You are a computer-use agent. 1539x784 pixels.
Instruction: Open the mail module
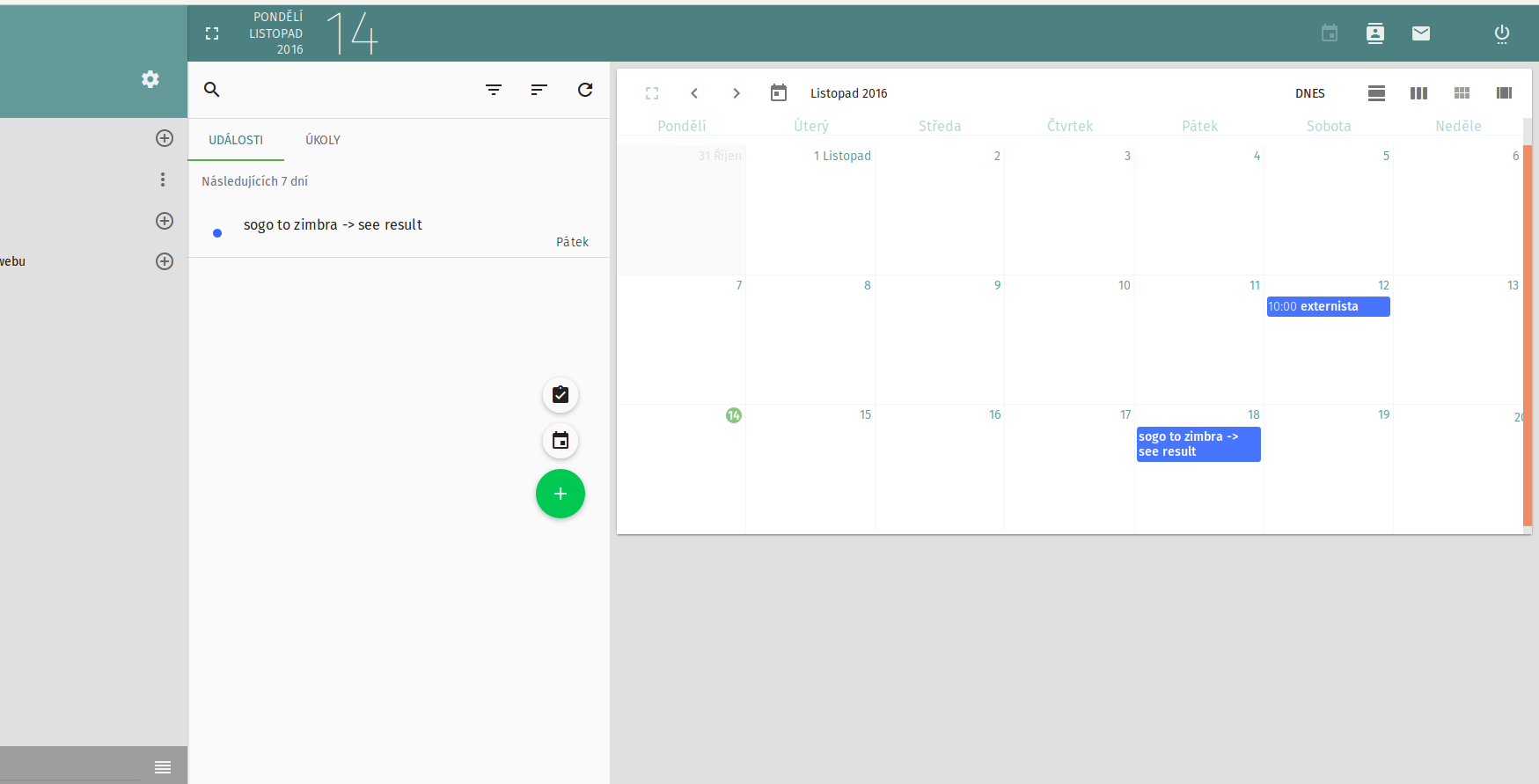coord(1420,33)
